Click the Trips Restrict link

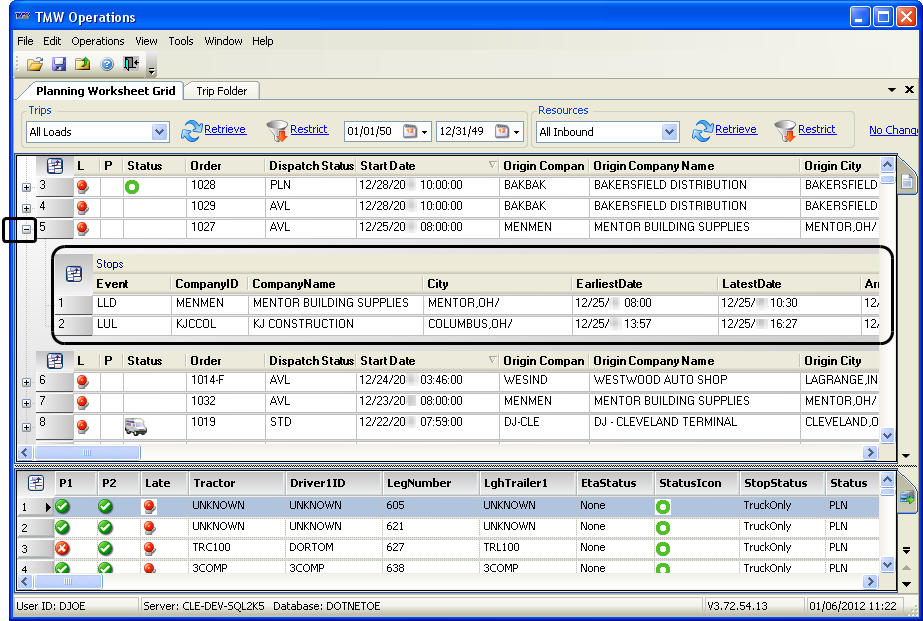(309, 129)
